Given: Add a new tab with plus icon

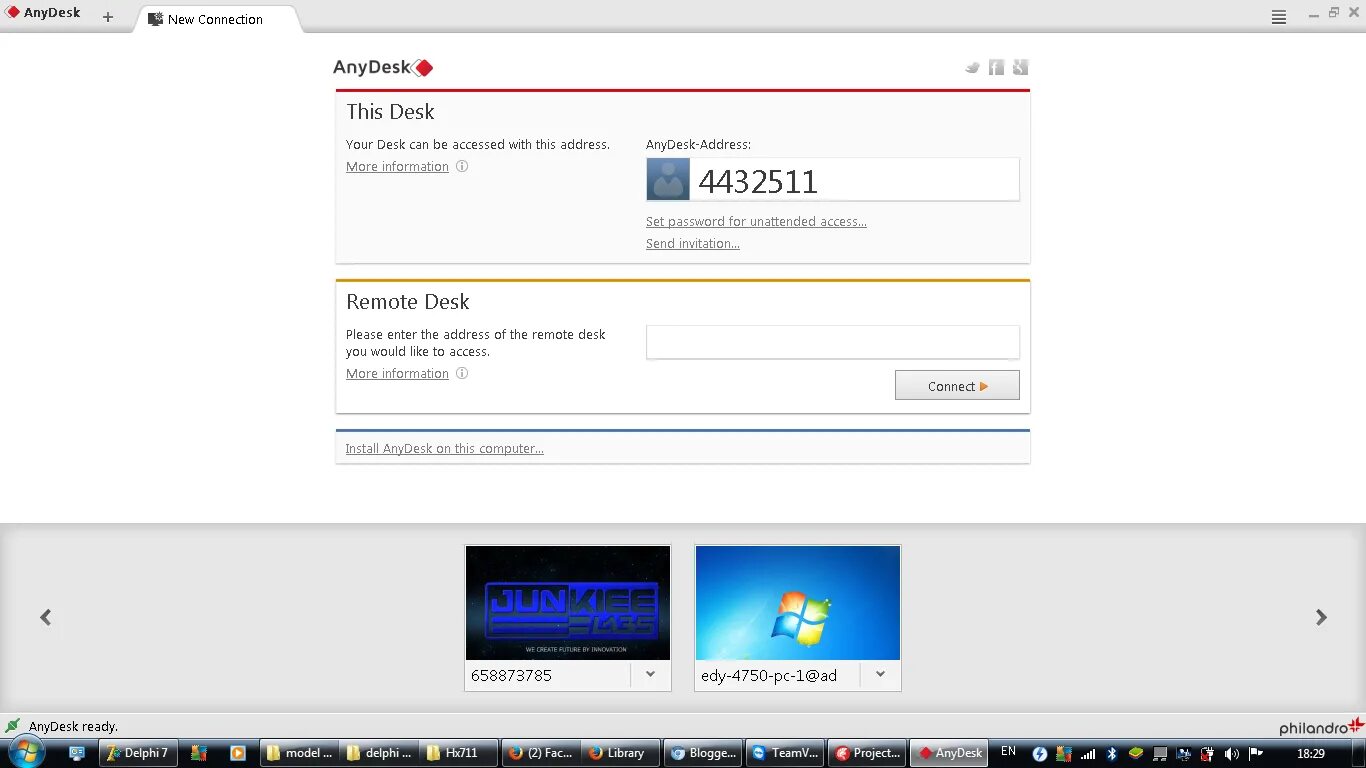Looking at the screenshot, I should [108, 17].
